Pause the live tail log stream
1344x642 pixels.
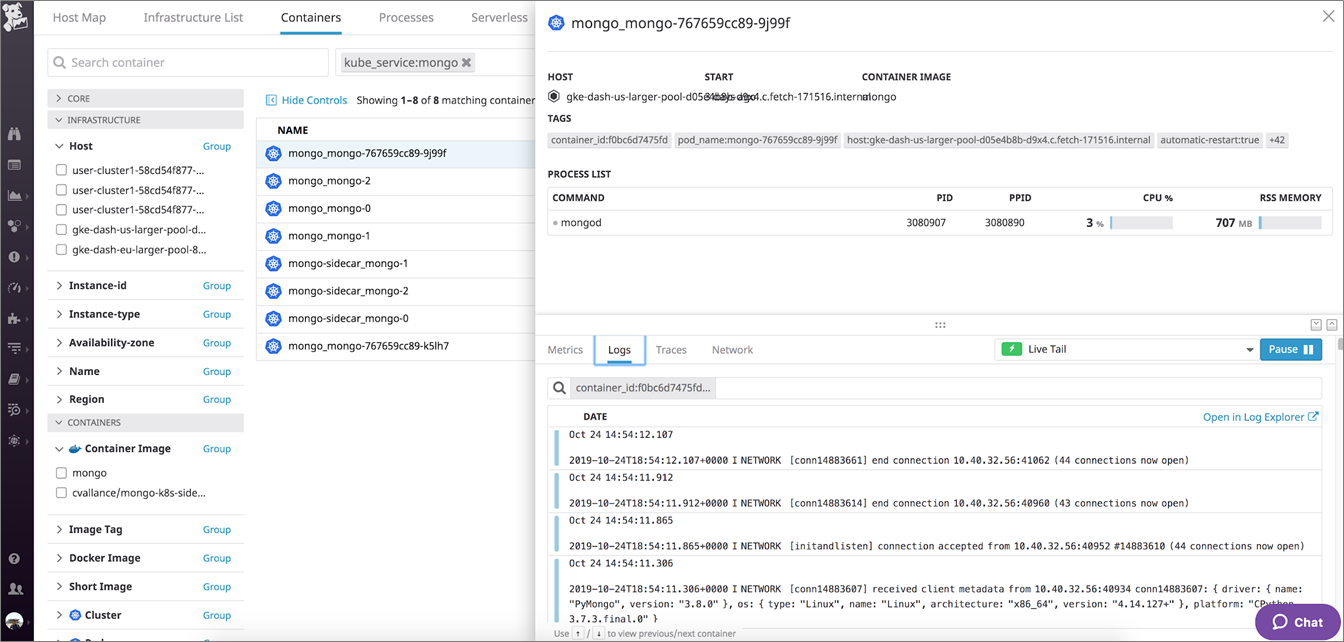1291,349
